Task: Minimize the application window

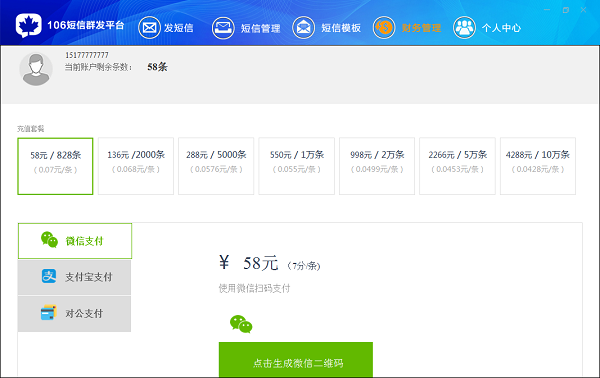Action: (x=547, y=10)
